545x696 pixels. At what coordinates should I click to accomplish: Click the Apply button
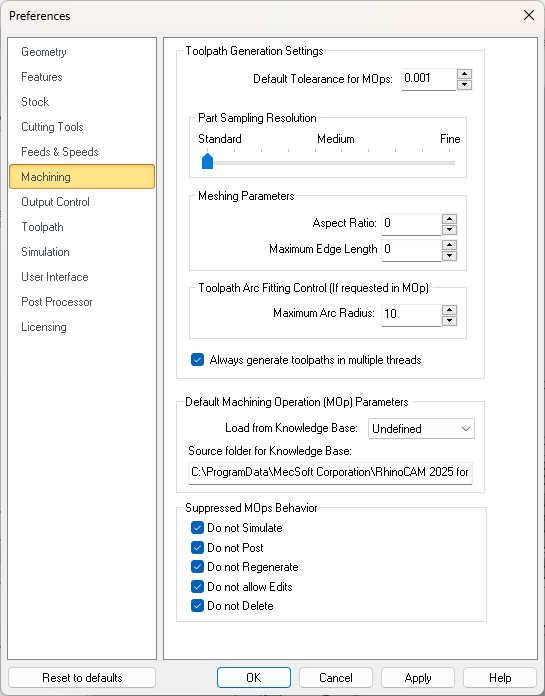click(418, 678)
